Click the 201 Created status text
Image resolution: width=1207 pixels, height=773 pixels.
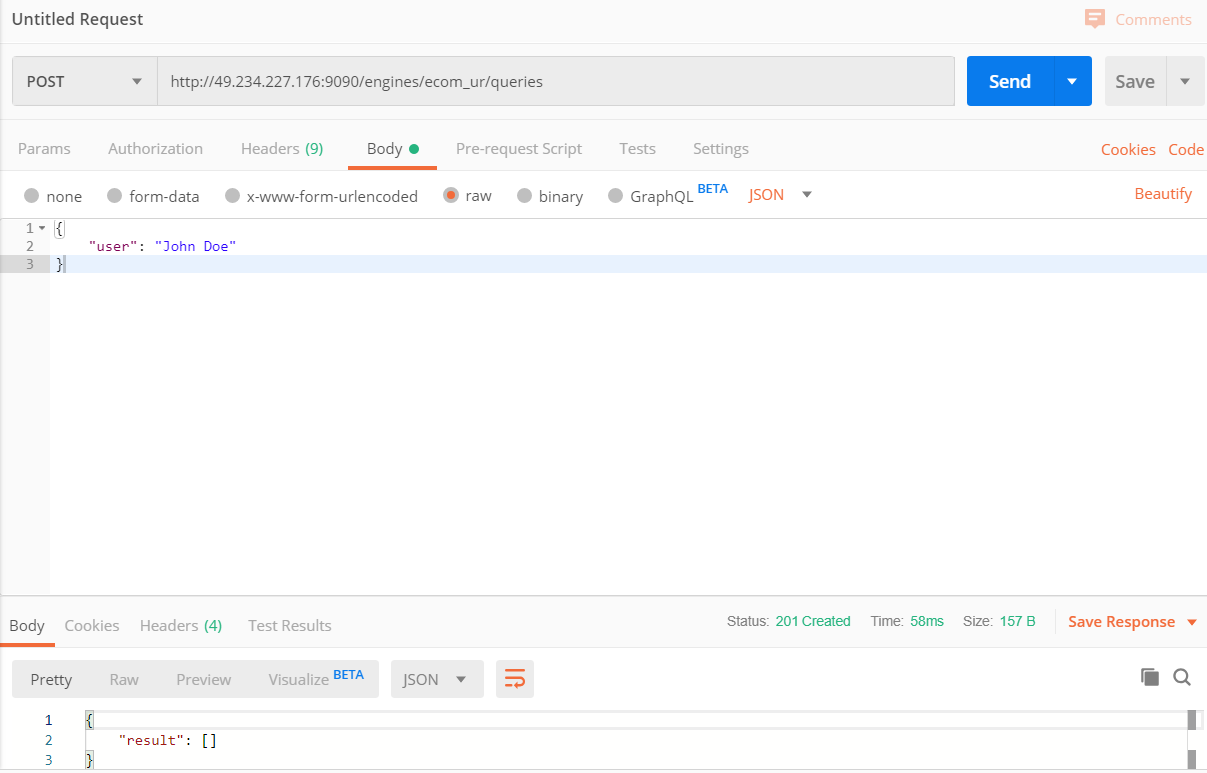tap(813, 621)
